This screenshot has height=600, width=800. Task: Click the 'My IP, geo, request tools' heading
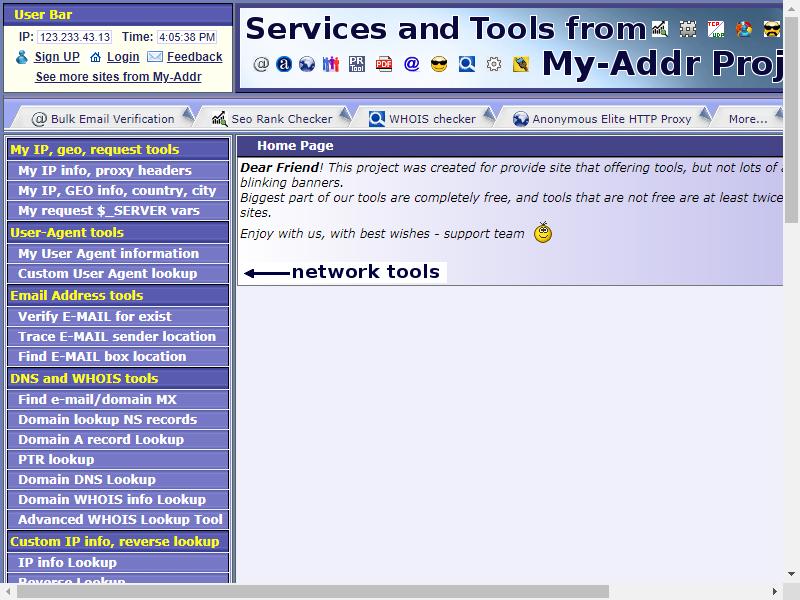118,149
